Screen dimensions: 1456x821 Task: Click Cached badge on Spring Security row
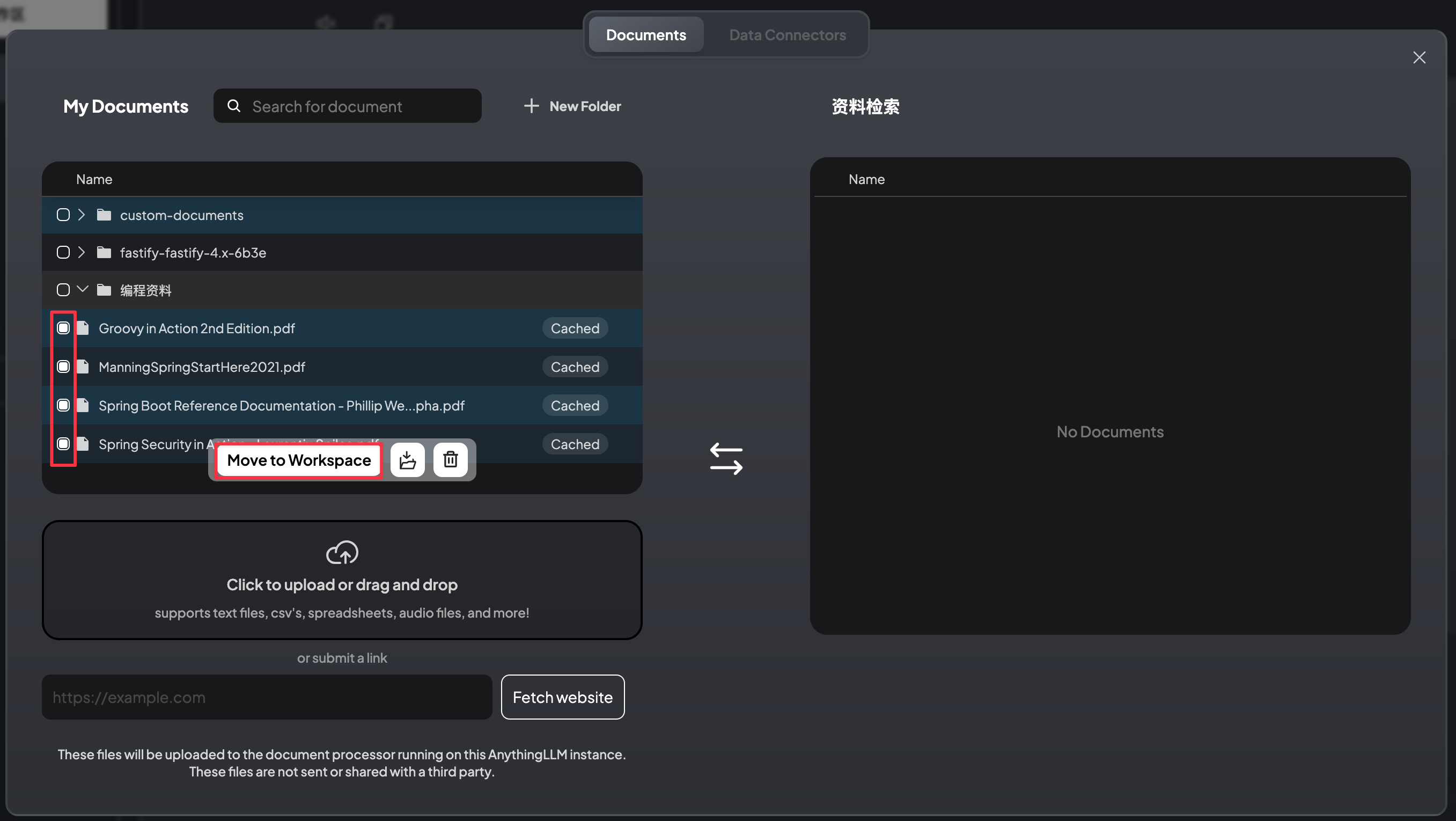coord(575,444)
